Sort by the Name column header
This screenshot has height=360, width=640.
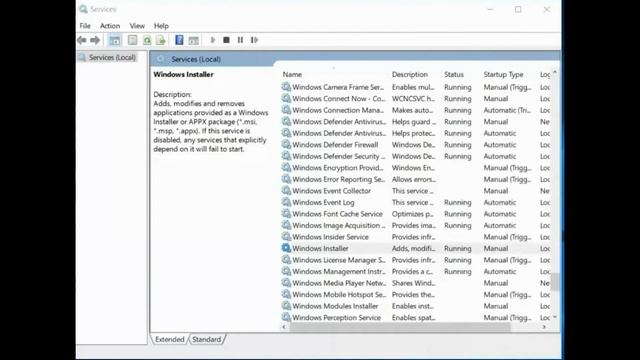point(292,74)
